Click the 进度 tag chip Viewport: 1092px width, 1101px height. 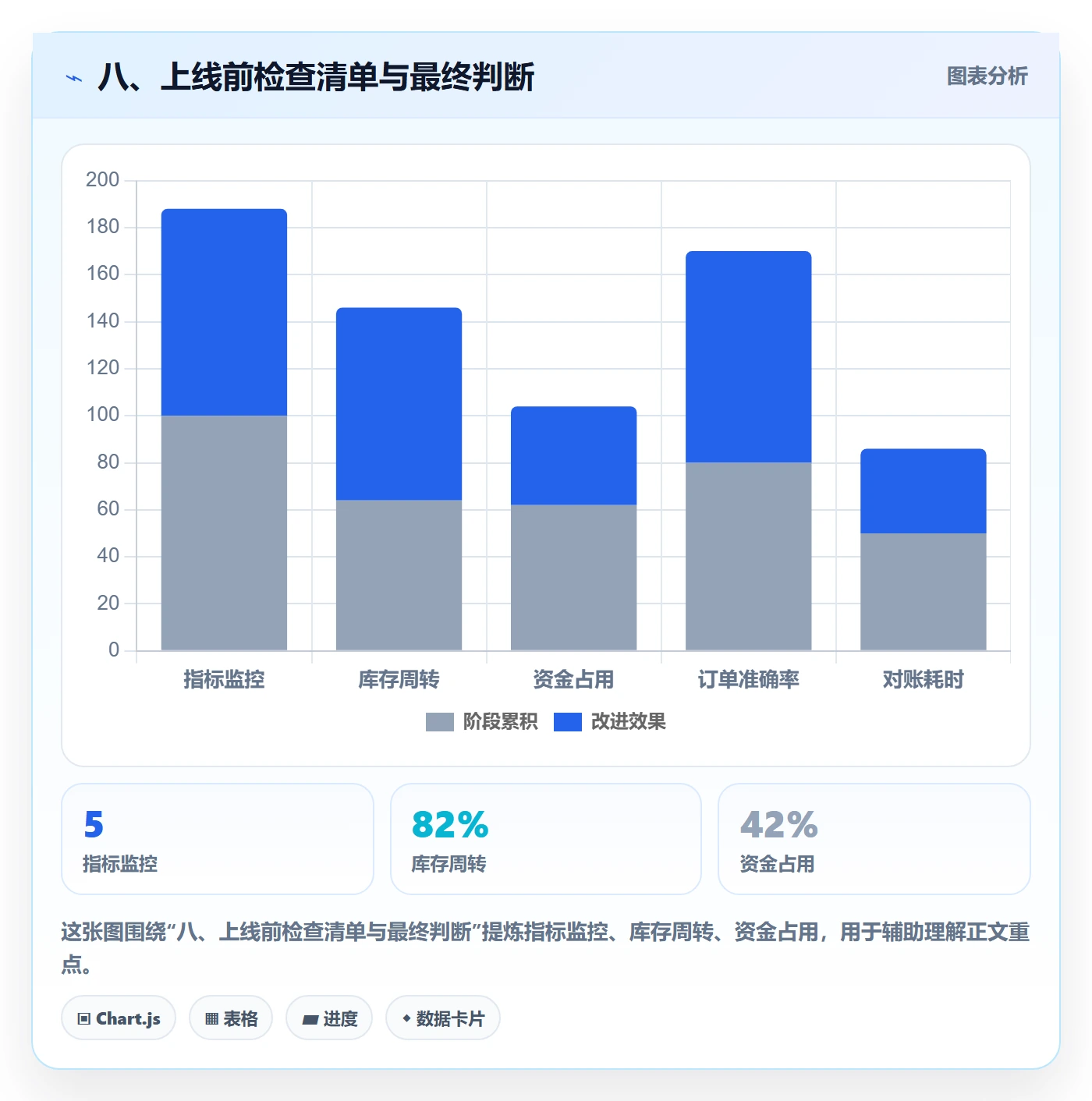pyautogui.click(x=329, y=1018)
